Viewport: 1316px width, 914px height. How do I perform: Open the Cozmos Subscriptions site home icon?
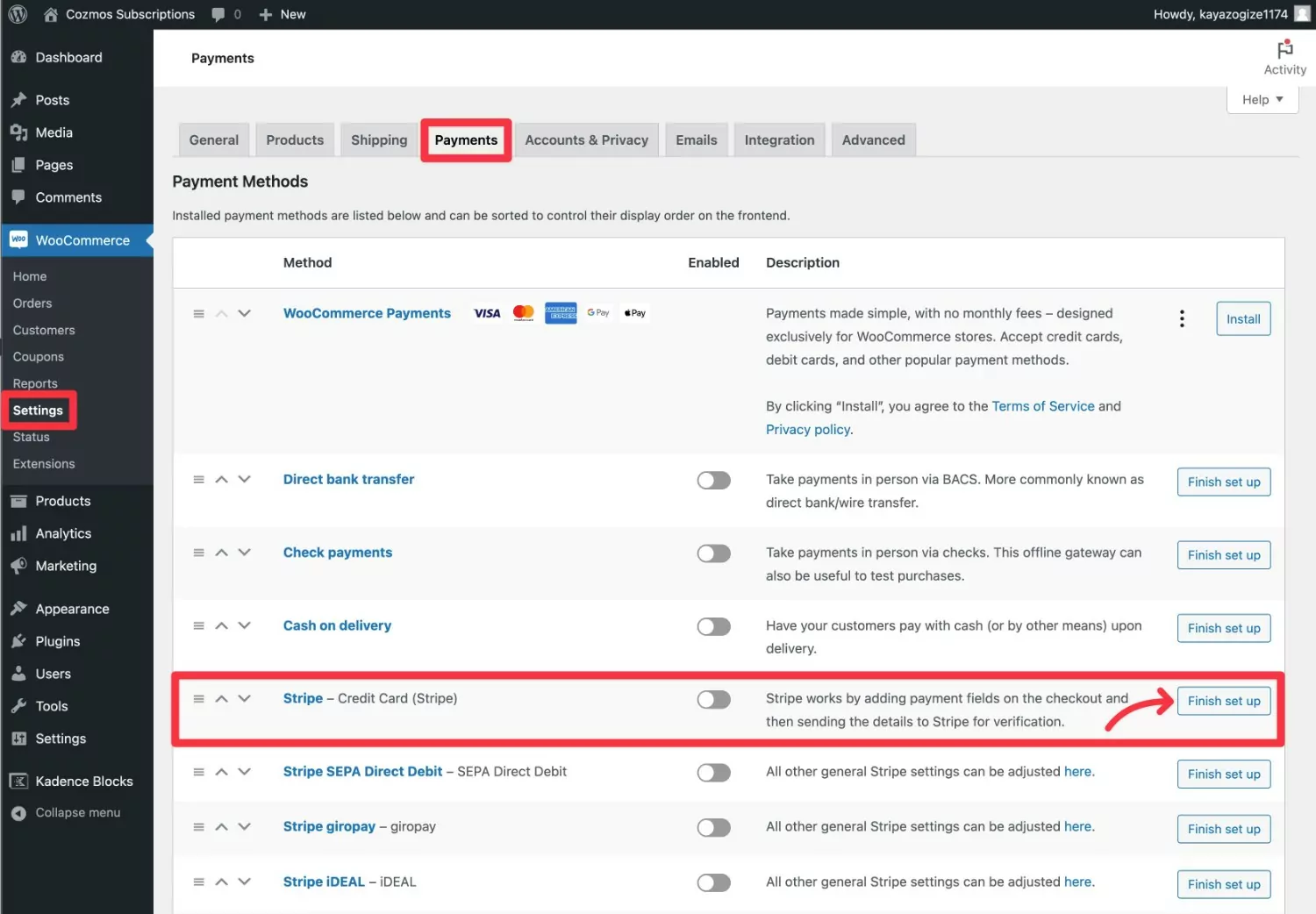[x=51, y=14]
